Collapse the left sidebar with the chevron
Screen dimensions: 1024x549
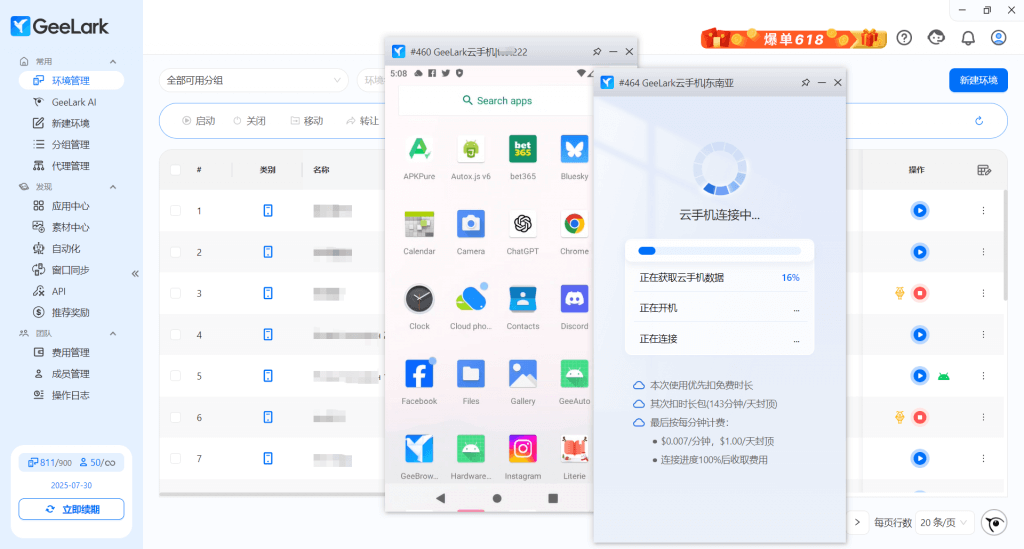point(135,273)
